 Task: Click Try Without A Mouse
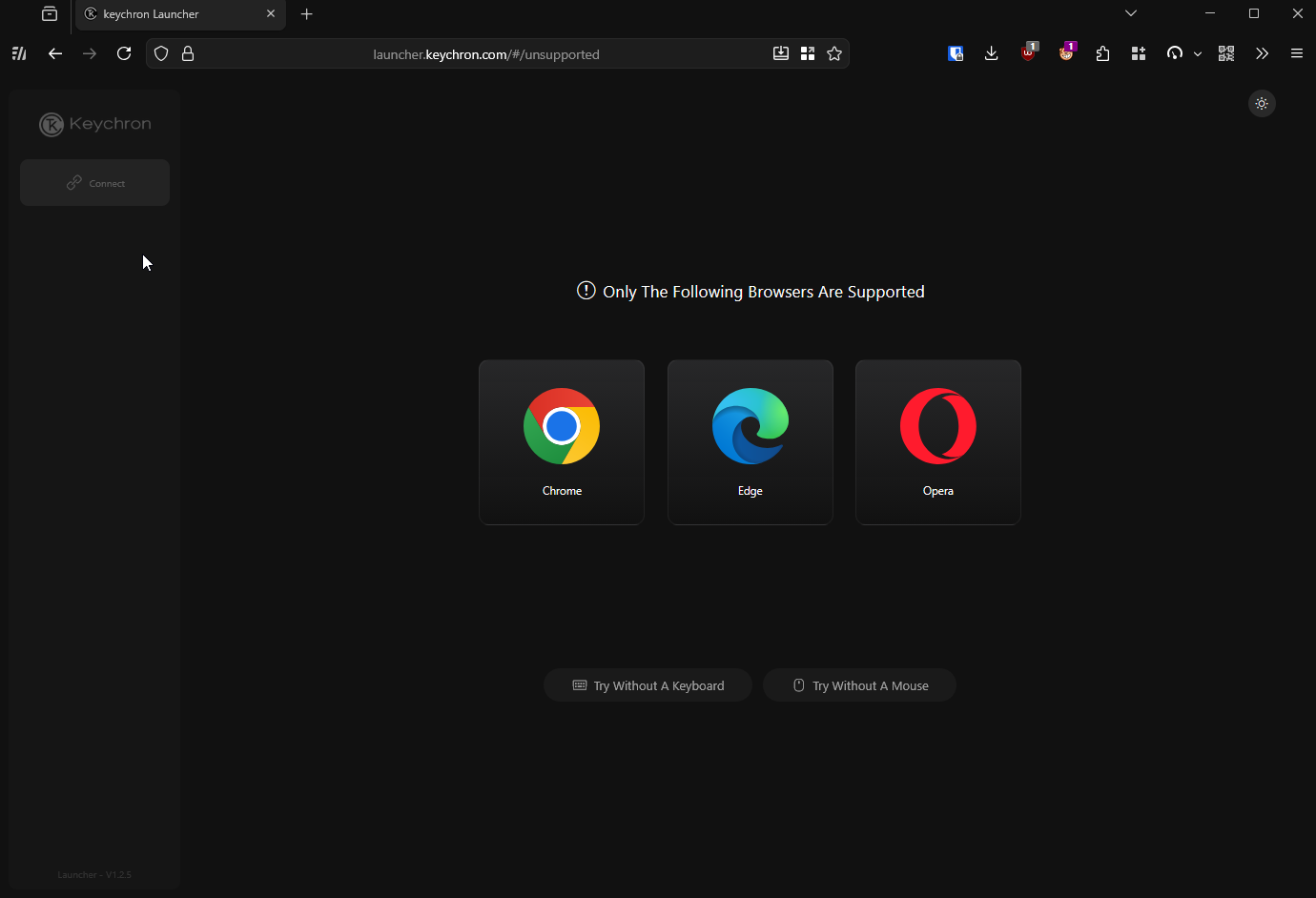pyautogui.click(x=859, y=685)
